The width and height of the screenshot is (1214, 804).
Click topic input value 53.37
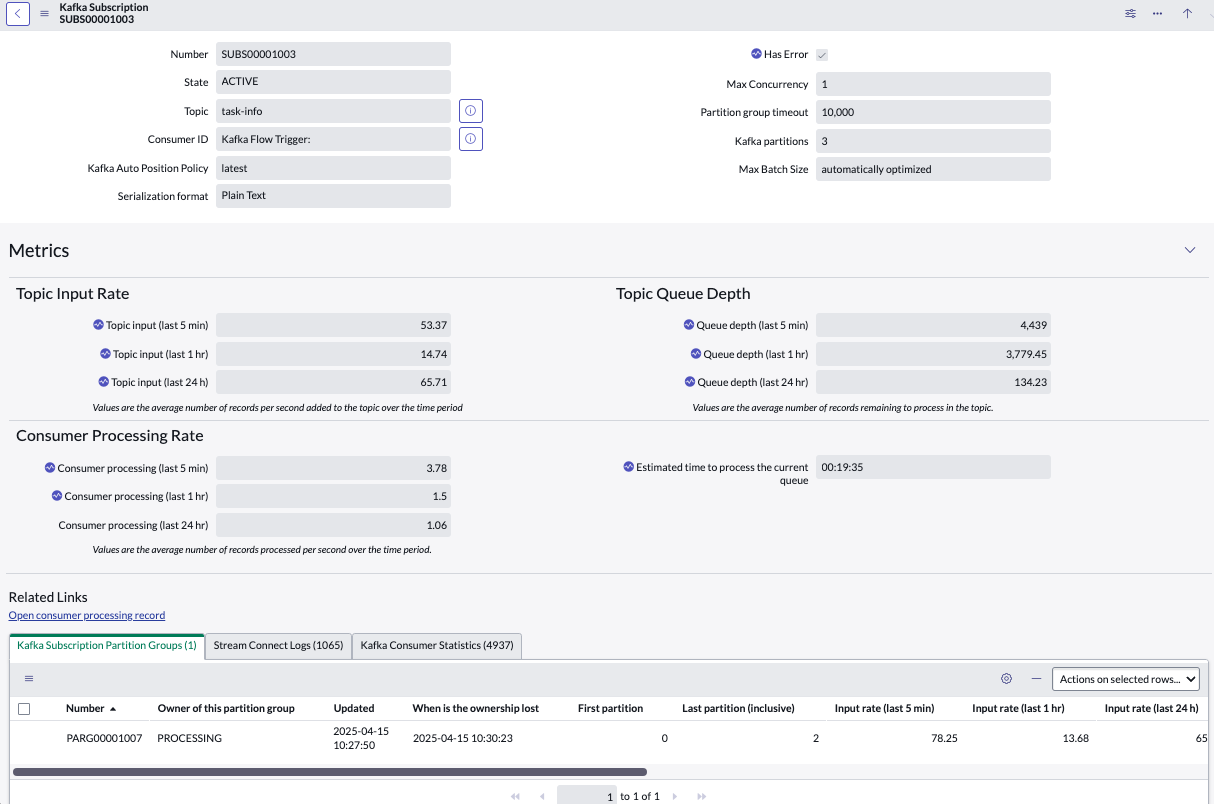[333, 325]
